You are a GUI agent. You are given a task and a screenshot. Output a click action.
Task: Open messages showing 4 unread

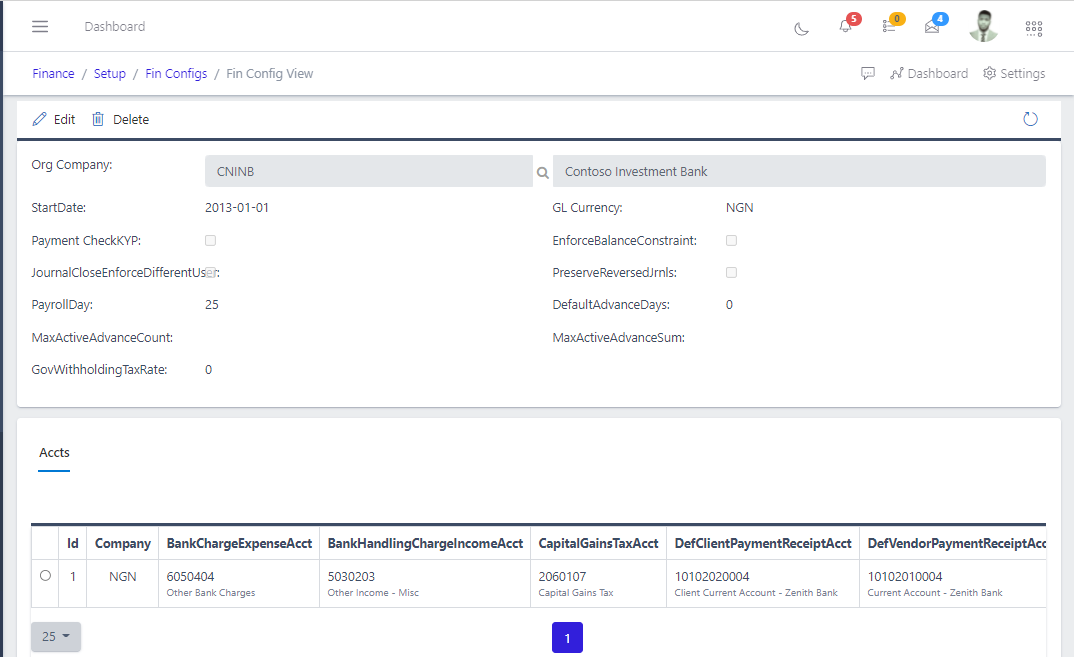[932, 29]
